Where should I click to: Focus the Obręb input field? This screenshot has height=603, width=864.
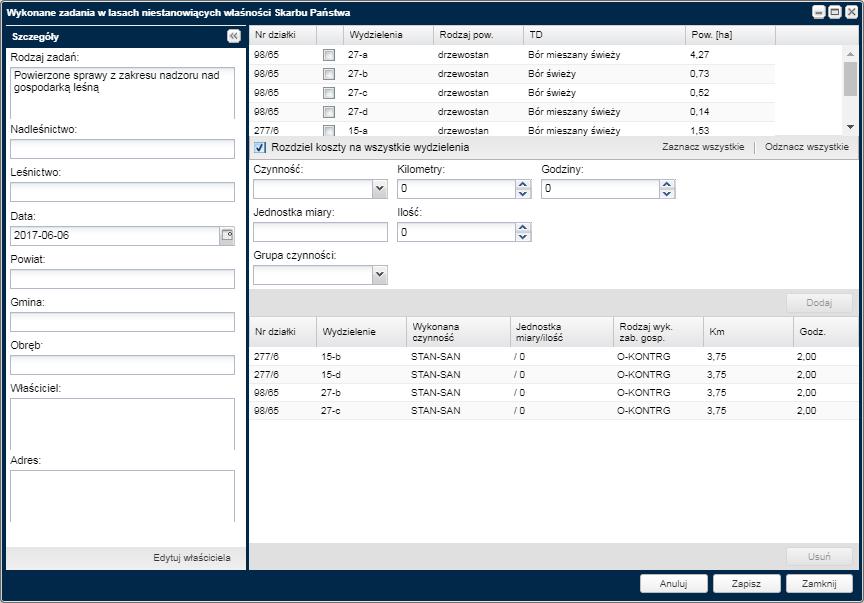[122, 365]
